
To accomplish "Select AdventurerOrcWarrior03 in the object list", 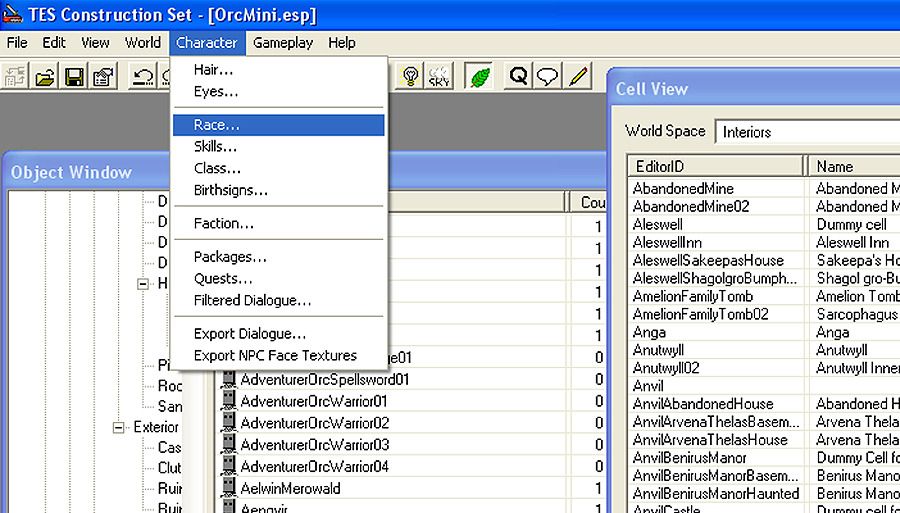I will click(x=315, y=445).
